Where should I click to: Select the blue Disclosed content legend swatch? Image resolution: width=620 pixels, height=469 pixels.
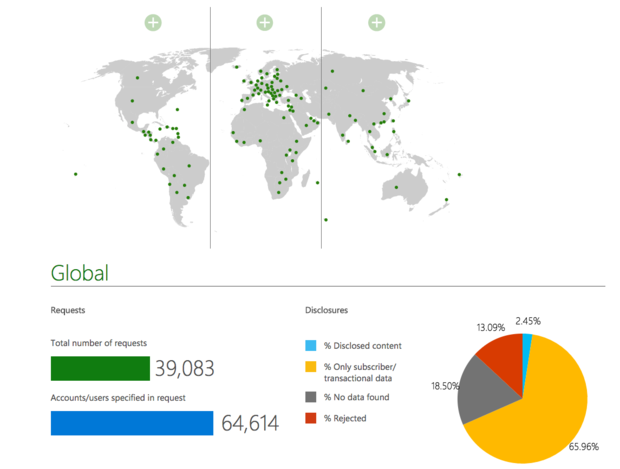311,345
